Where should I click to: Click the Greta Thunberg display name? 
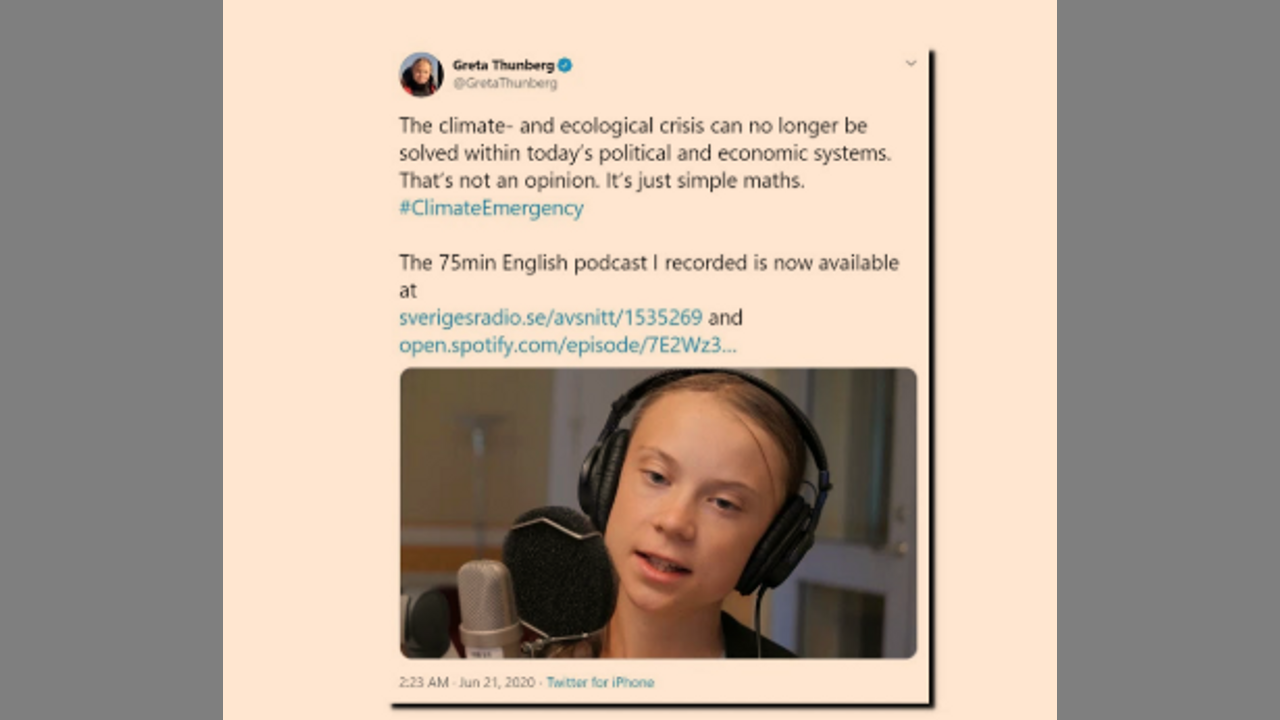point(503,65)
